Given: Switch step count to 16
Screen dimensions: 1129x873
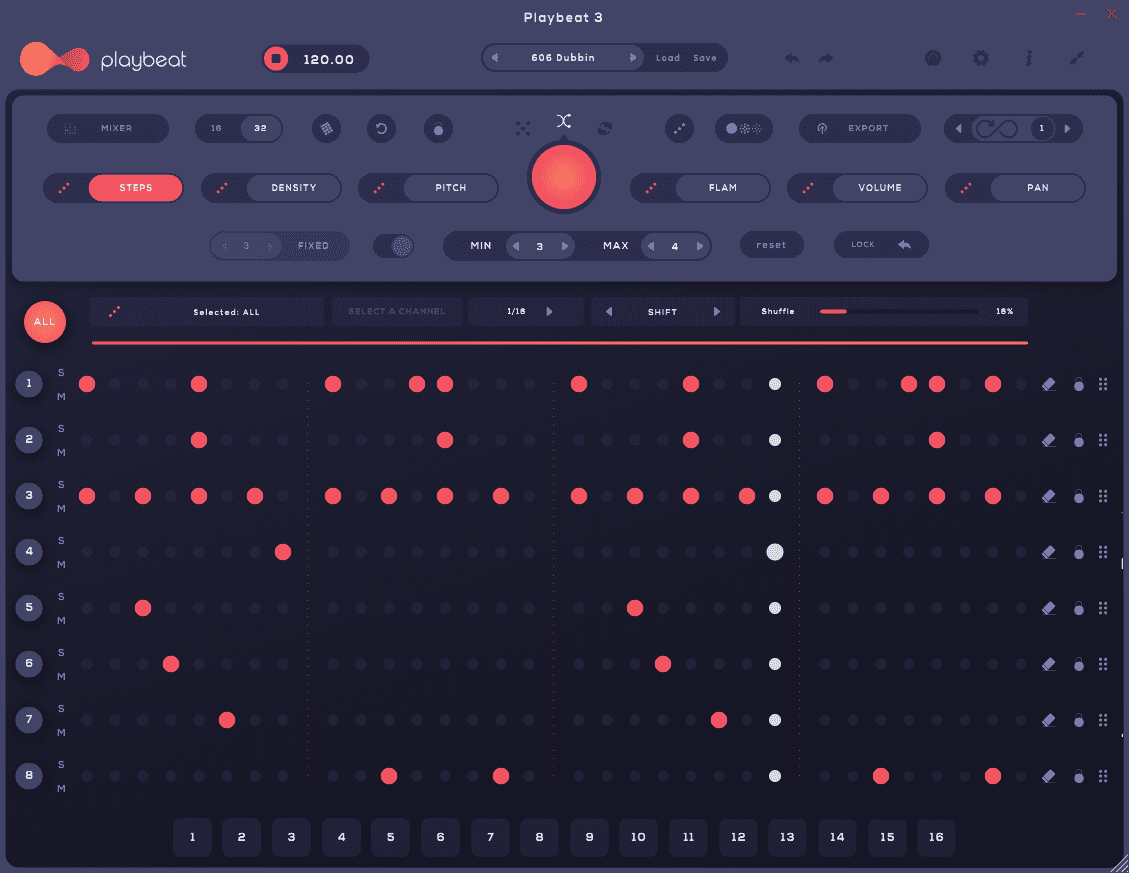Looking at the screenshot, I should 216,128.
